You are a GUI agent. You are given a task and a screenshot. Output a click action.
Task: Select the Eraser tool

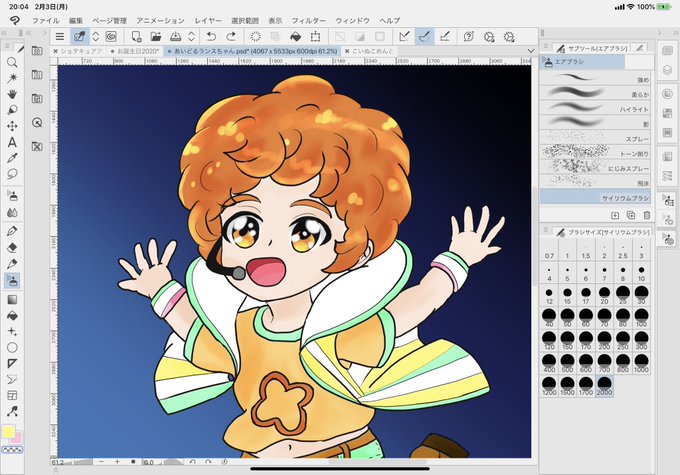(12, 247)
